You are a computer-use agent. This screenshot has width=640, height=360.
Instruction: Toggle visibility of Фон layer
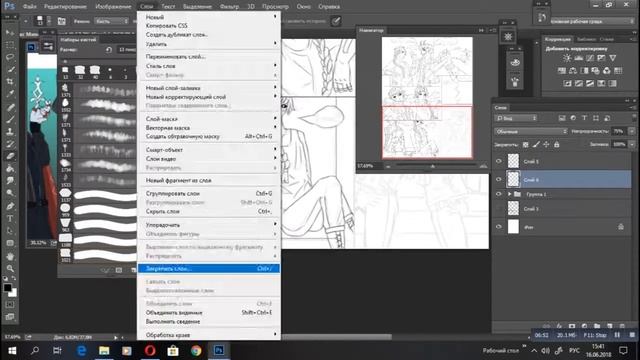(498, 227)
